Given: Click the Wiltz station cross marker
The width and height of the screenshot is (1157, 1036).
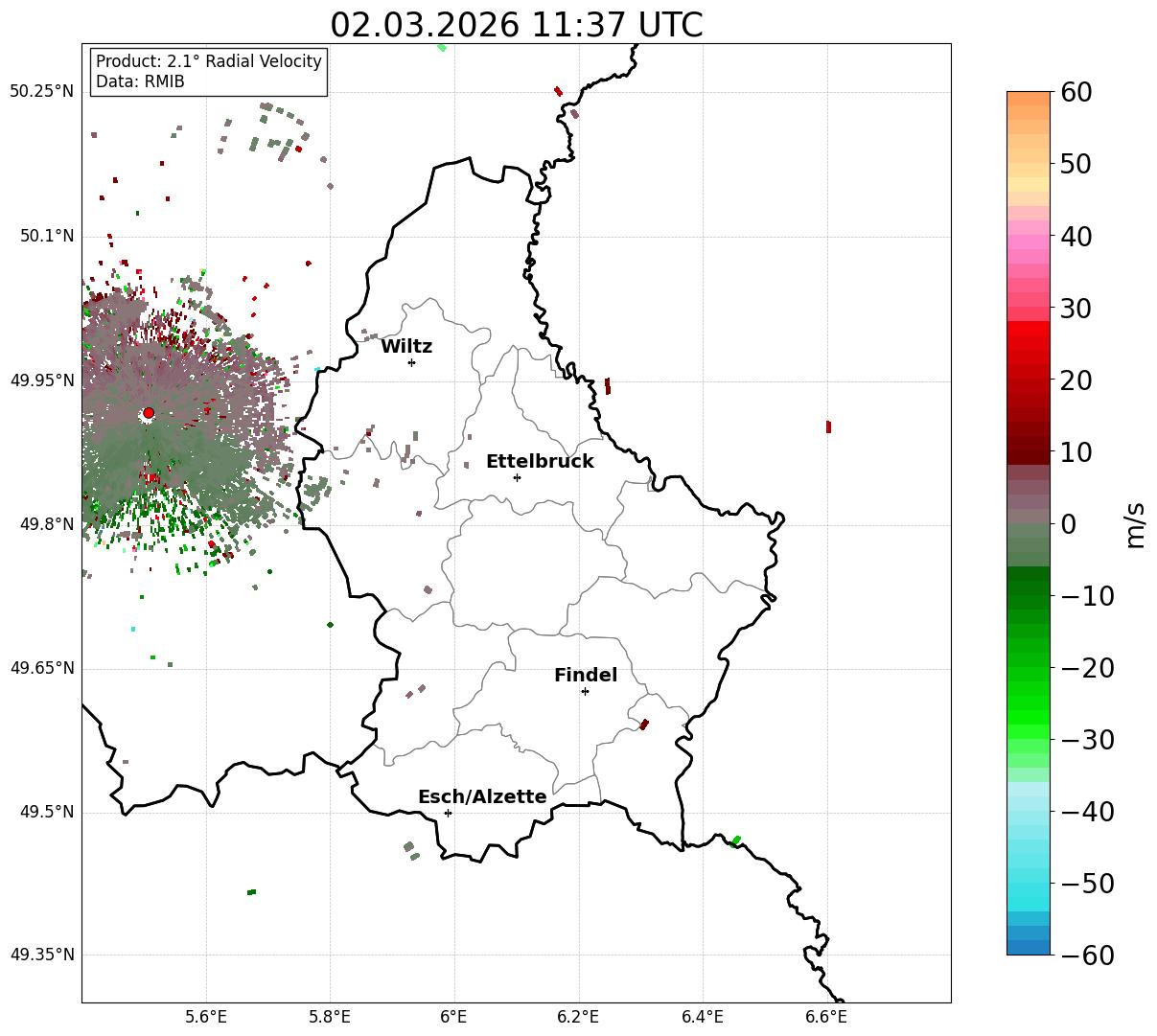Looking at the screenshot, I should (x=411, y=362).
